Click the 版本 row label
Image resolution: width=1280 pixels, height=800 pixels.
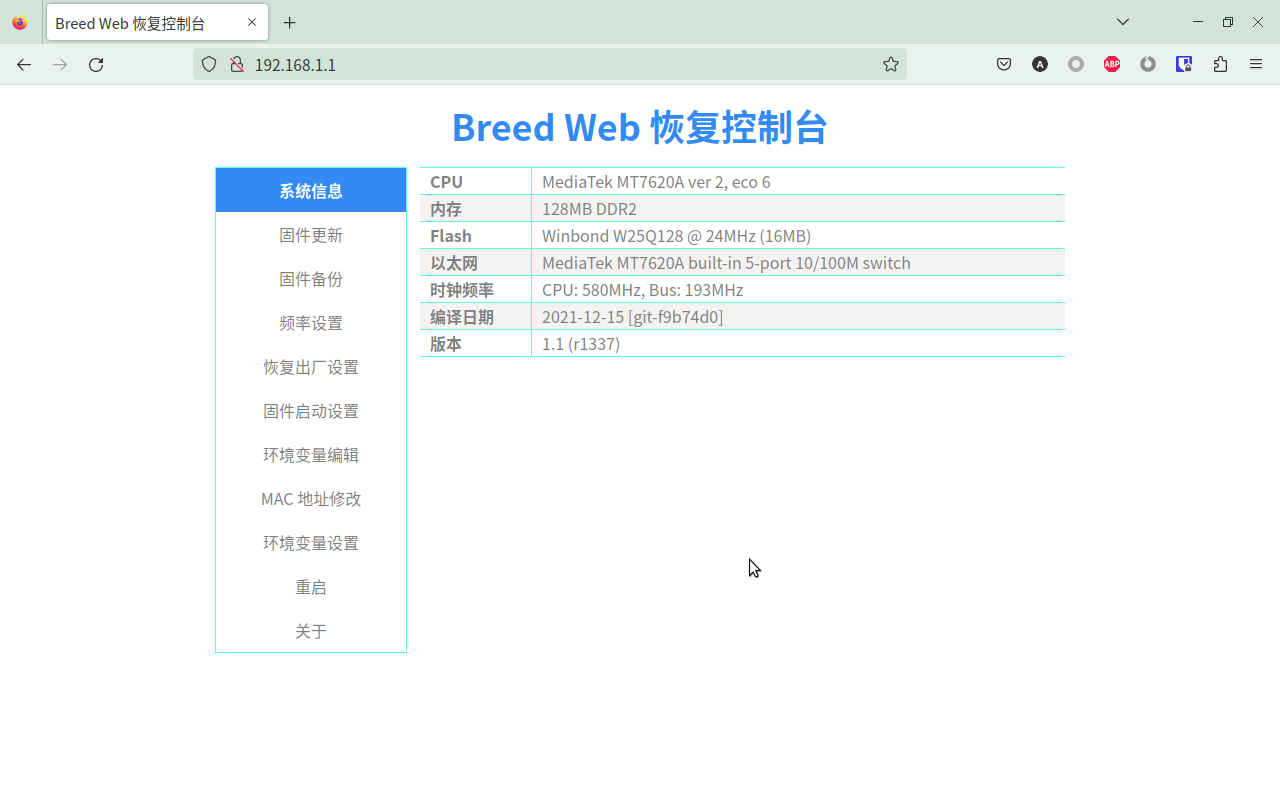pyautogui.click(x=446, y=344)
